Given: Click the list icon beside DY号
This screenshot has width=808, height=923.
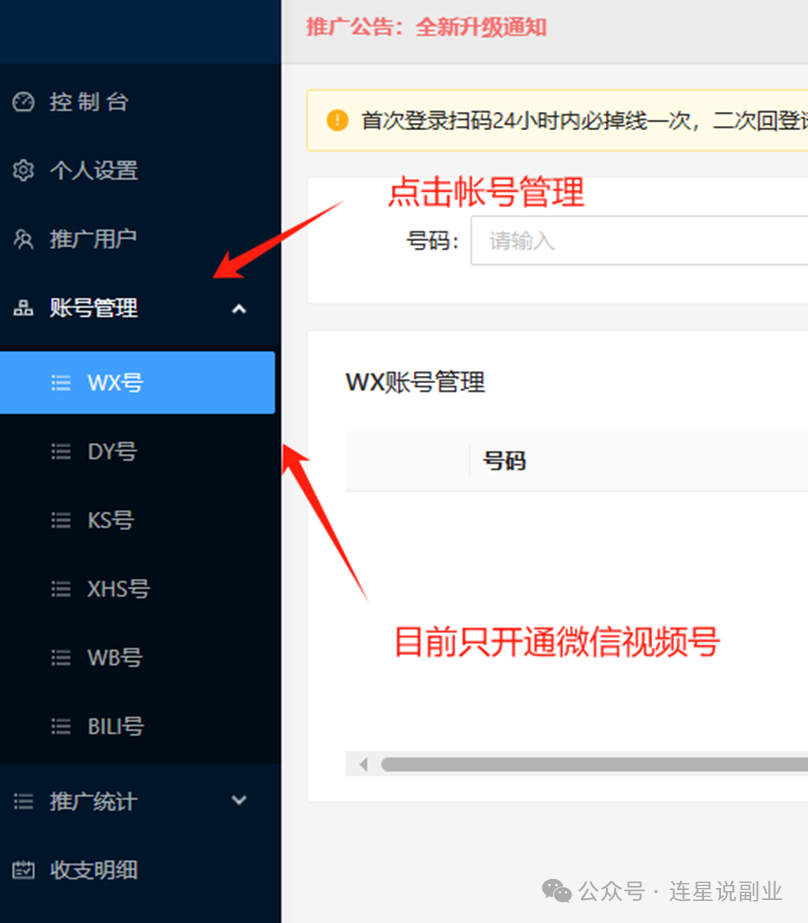Looking at the screenshot, I should click(61, 451).
